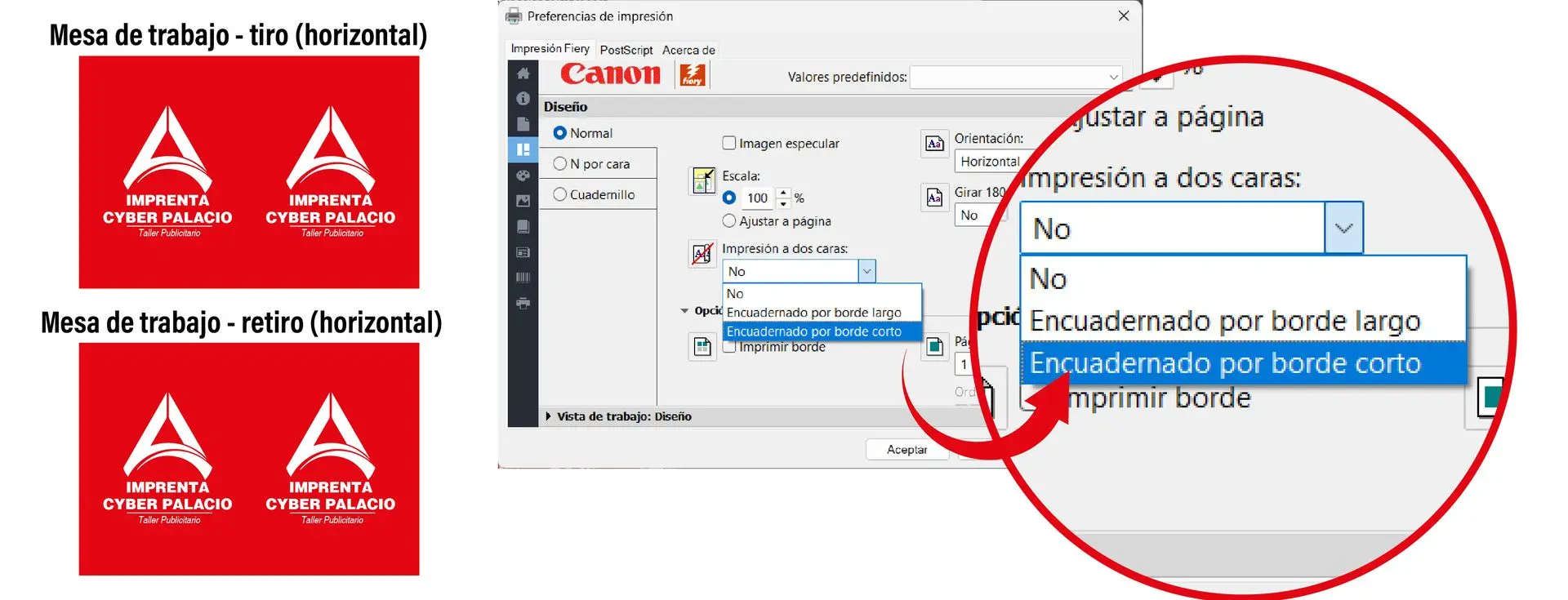Image resolution: width=1568 pixels, height=600 pixels.
Task: Click the green page icon beside Imprimir borde
Action: click(934, 347)
